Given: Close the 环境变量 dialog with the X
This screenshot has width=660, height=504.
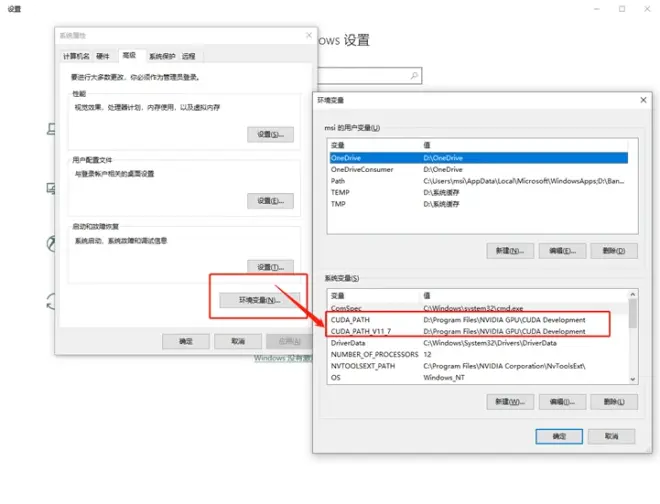Looking at the screenshot, I should 643,100.
